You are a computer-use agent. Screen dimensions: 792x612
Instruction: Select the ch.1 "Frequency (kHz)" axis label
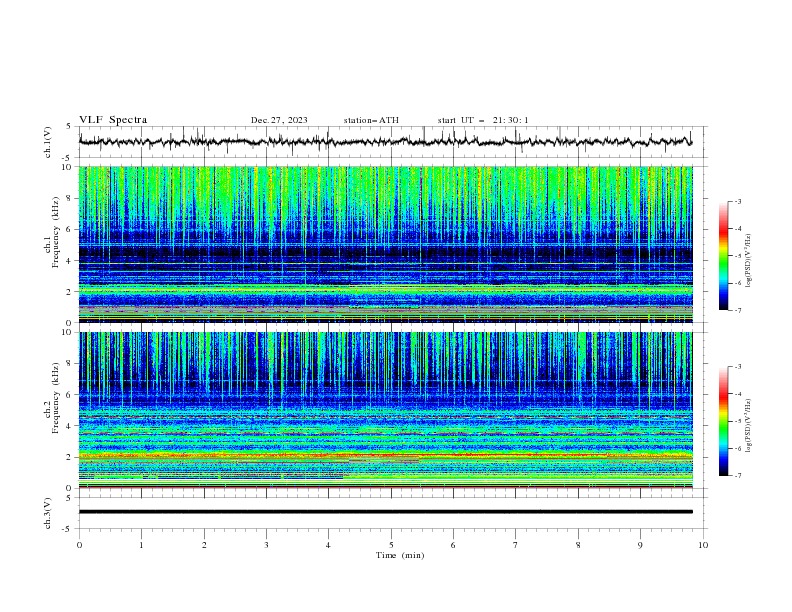[x=55, y=232]
